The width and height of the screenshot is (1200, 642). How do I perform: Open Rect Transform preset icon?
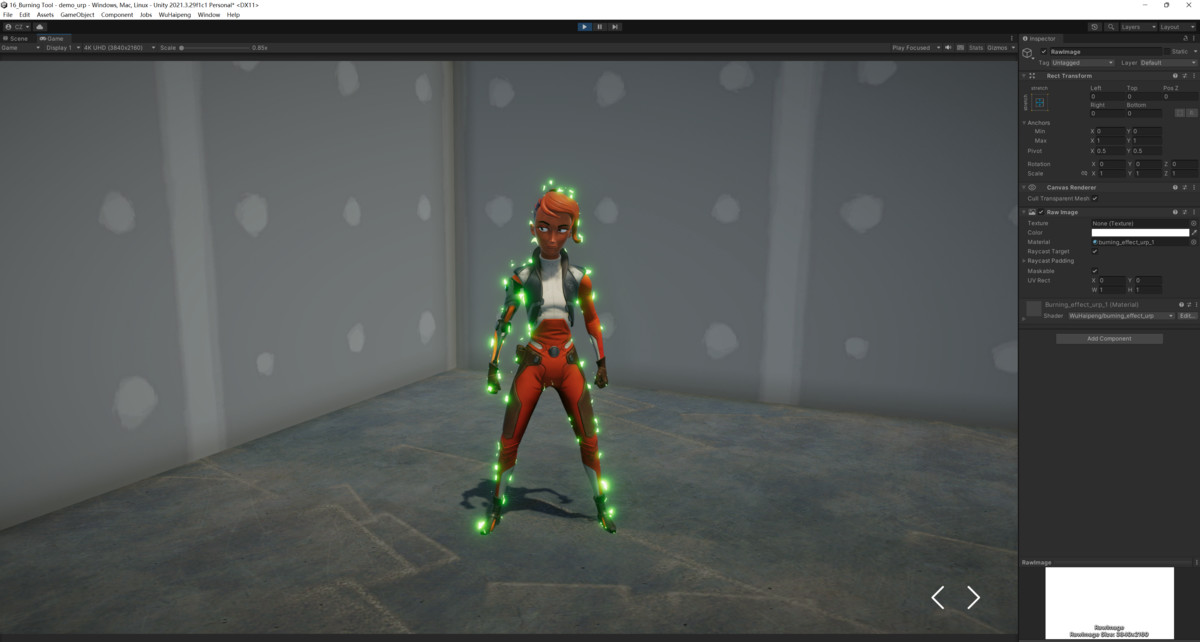pos(1185,76)
